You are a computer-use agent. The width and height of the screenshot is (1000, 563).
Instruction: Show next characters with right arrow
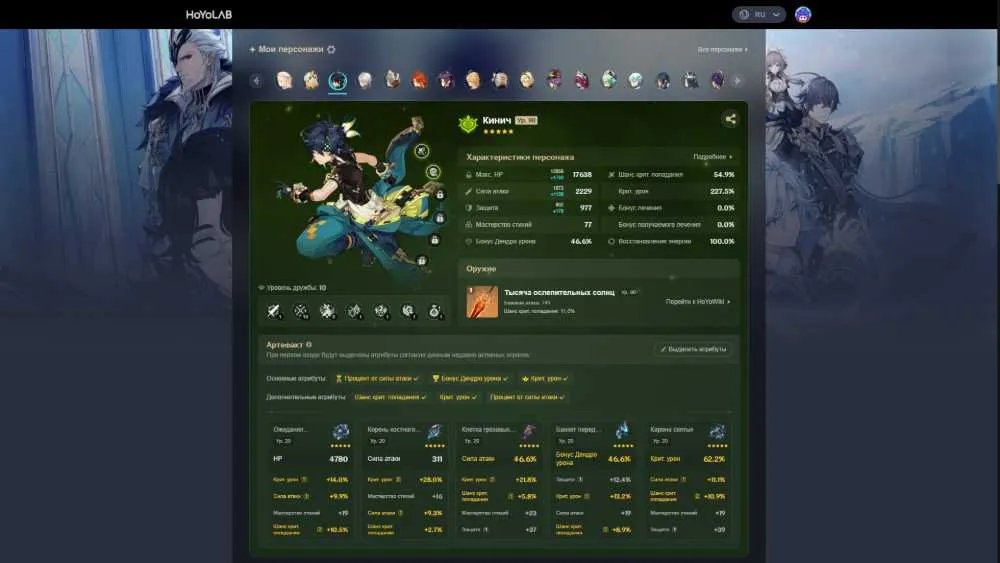tap(738, 80)
